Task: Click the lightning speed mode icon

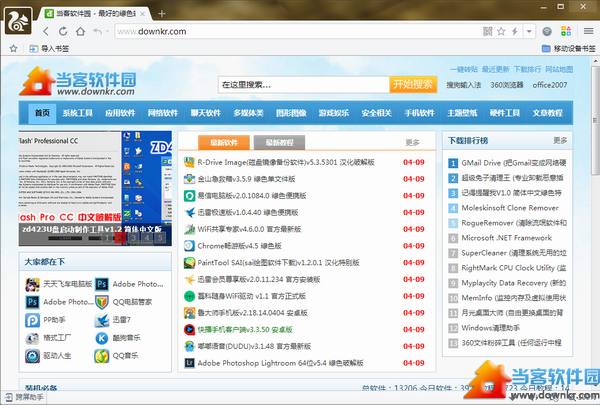Action: pyautogui.click(x=515, y=31)
